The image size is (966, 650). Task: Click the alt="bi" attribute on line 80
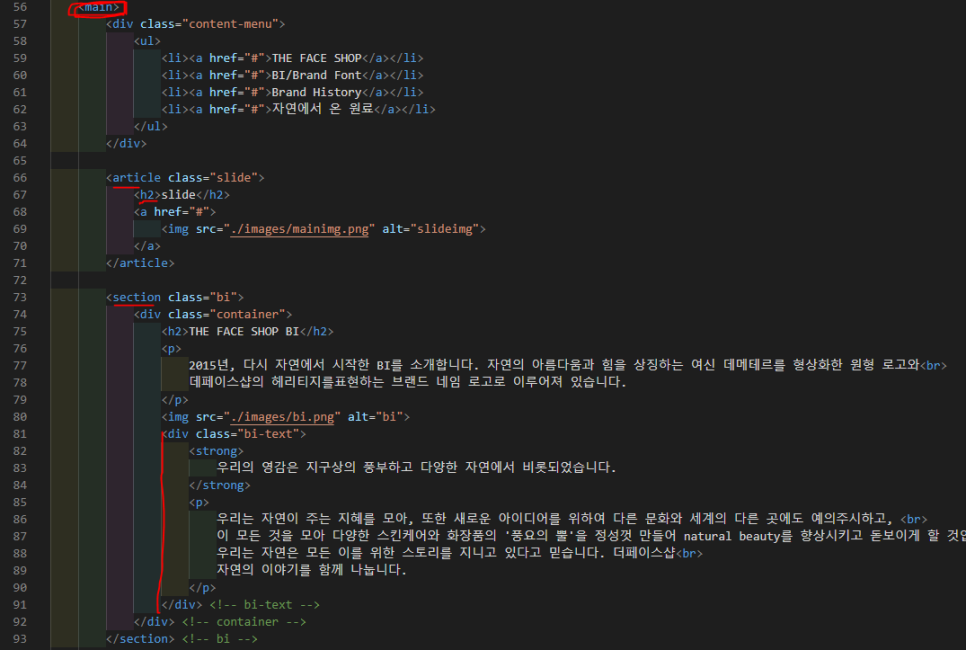(x=375, y=417)
